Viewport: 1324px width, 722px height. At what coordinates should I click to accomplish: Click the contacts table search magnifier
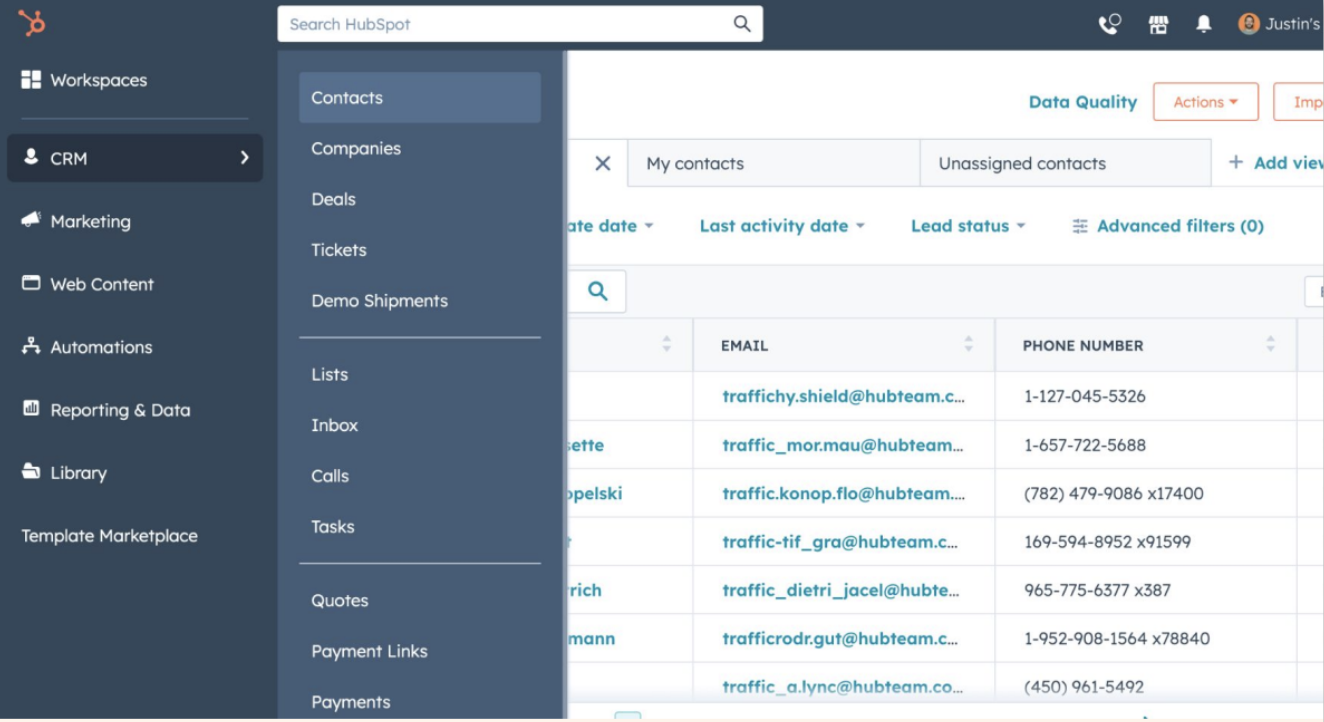click(598, 291)
